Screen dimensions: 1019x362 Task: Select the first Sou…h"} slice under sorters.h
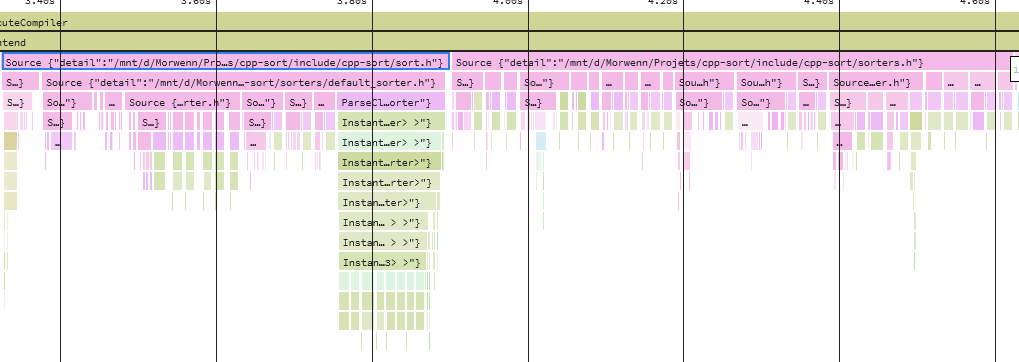pos(705,83)
